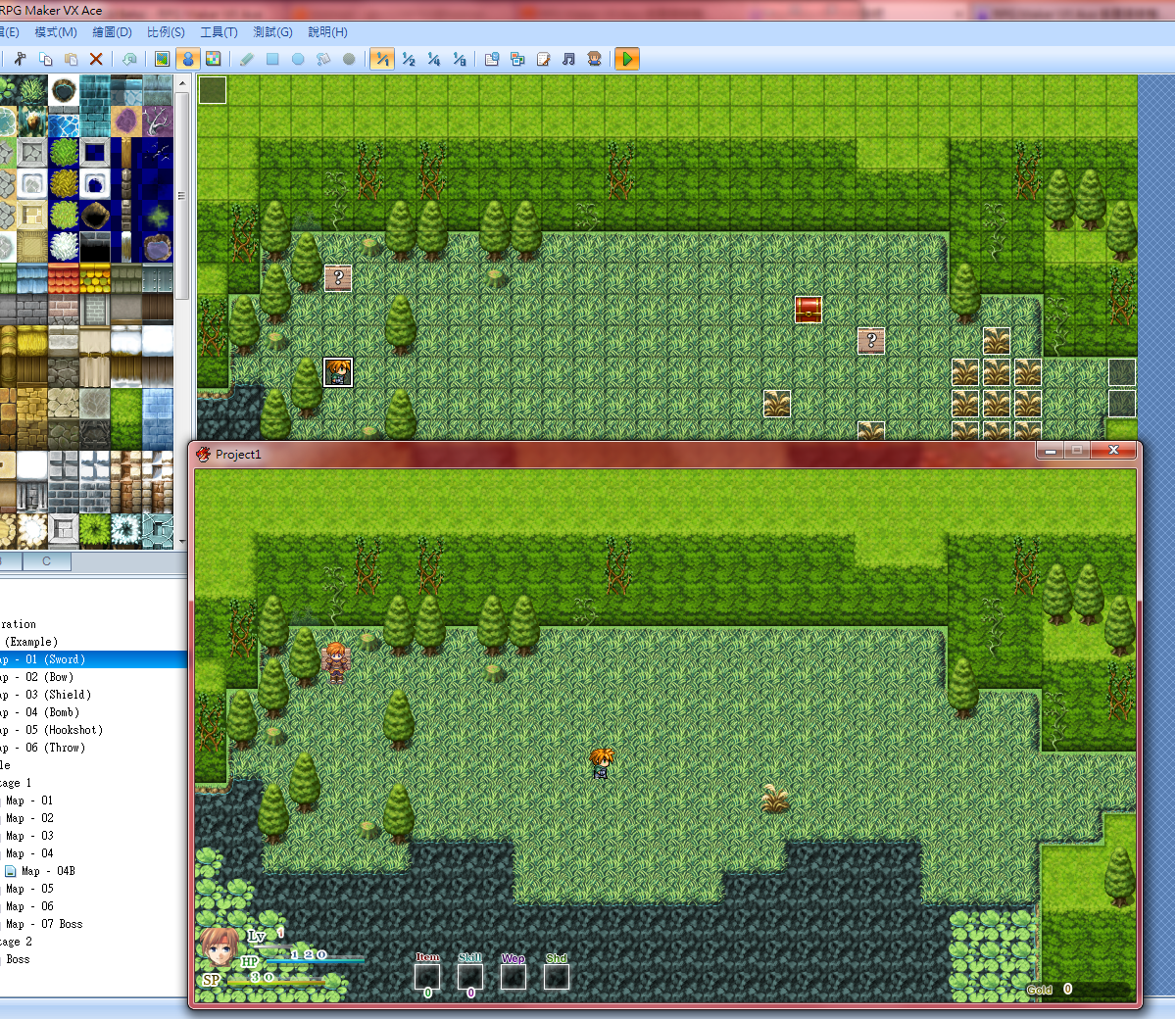Set map zoom to 1/8 scale
The image size is (1176, 1019).
(x=460, y=59)
